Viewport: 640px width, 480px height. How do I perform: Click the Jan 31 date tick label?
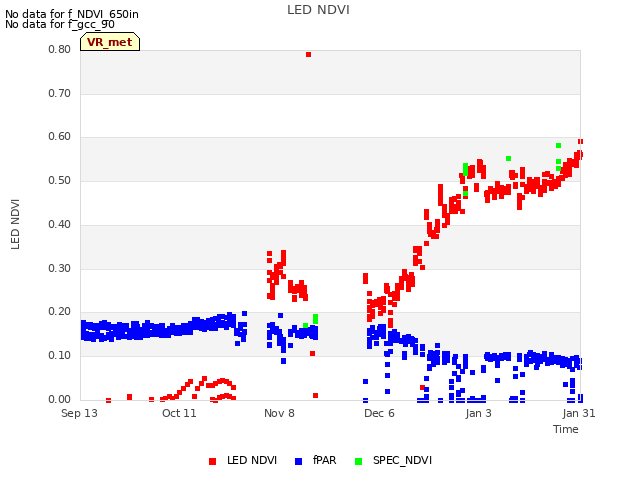click(579, 413)
